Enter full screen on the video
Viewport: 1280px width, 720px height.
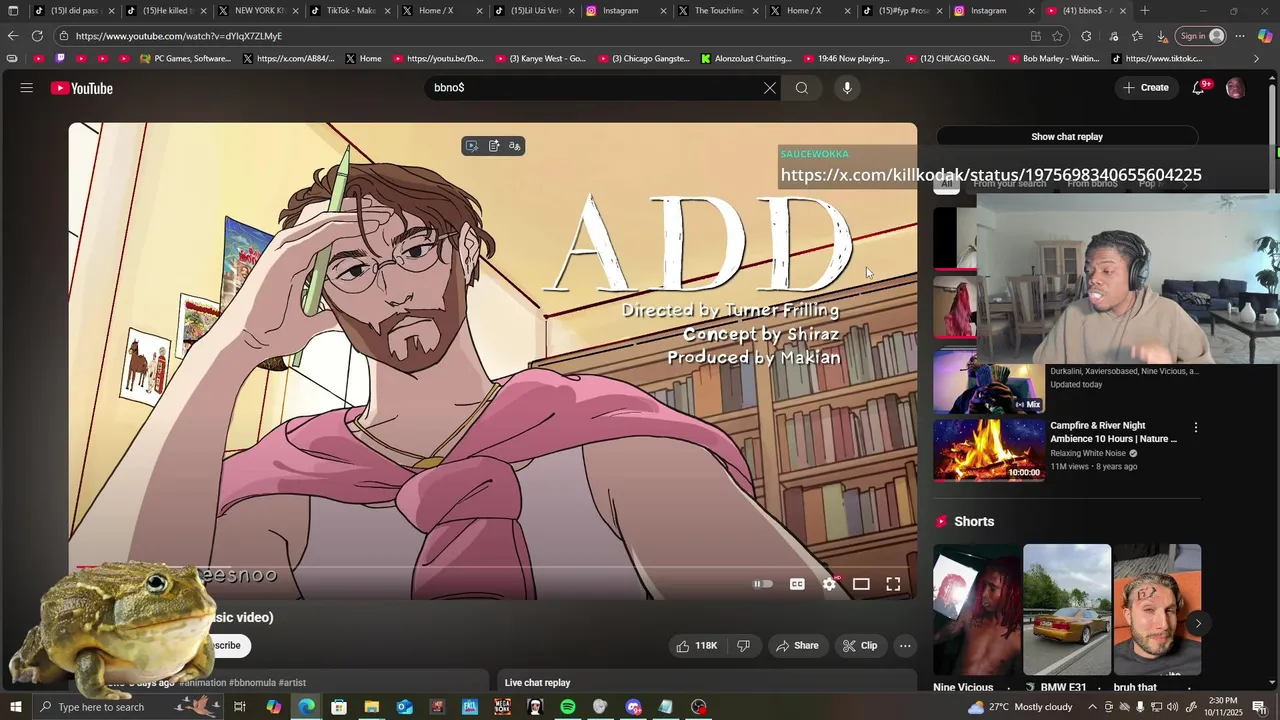(893, 584)
